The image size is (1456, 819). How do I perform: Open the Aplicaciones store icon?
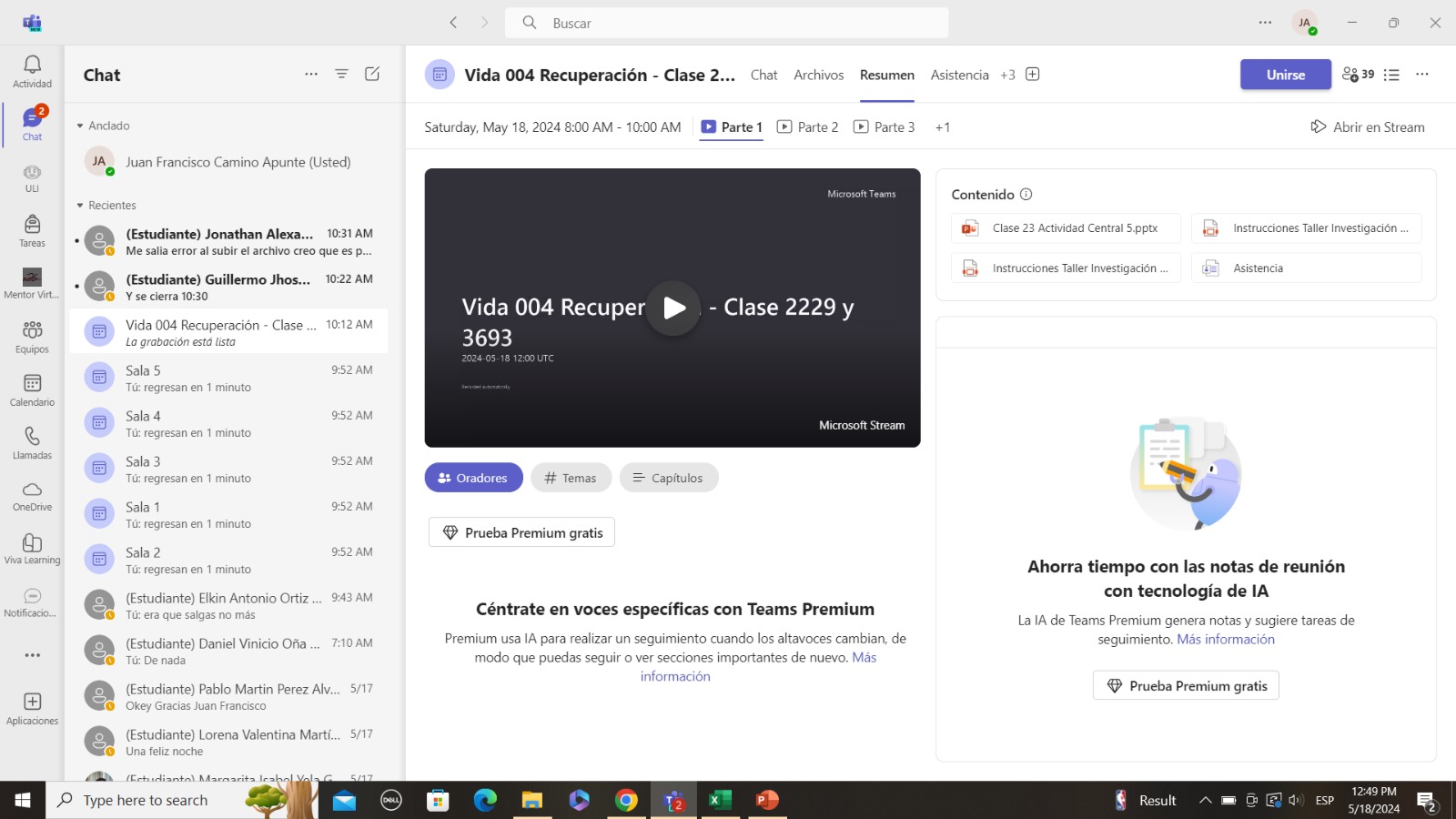click(32, 708)
